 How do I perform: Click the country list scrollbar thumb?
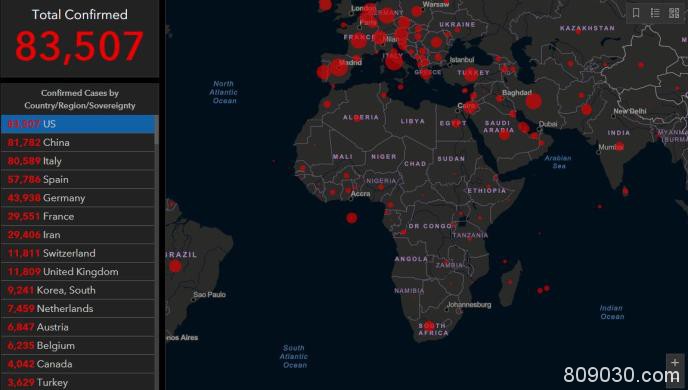(x=157, y=130)
